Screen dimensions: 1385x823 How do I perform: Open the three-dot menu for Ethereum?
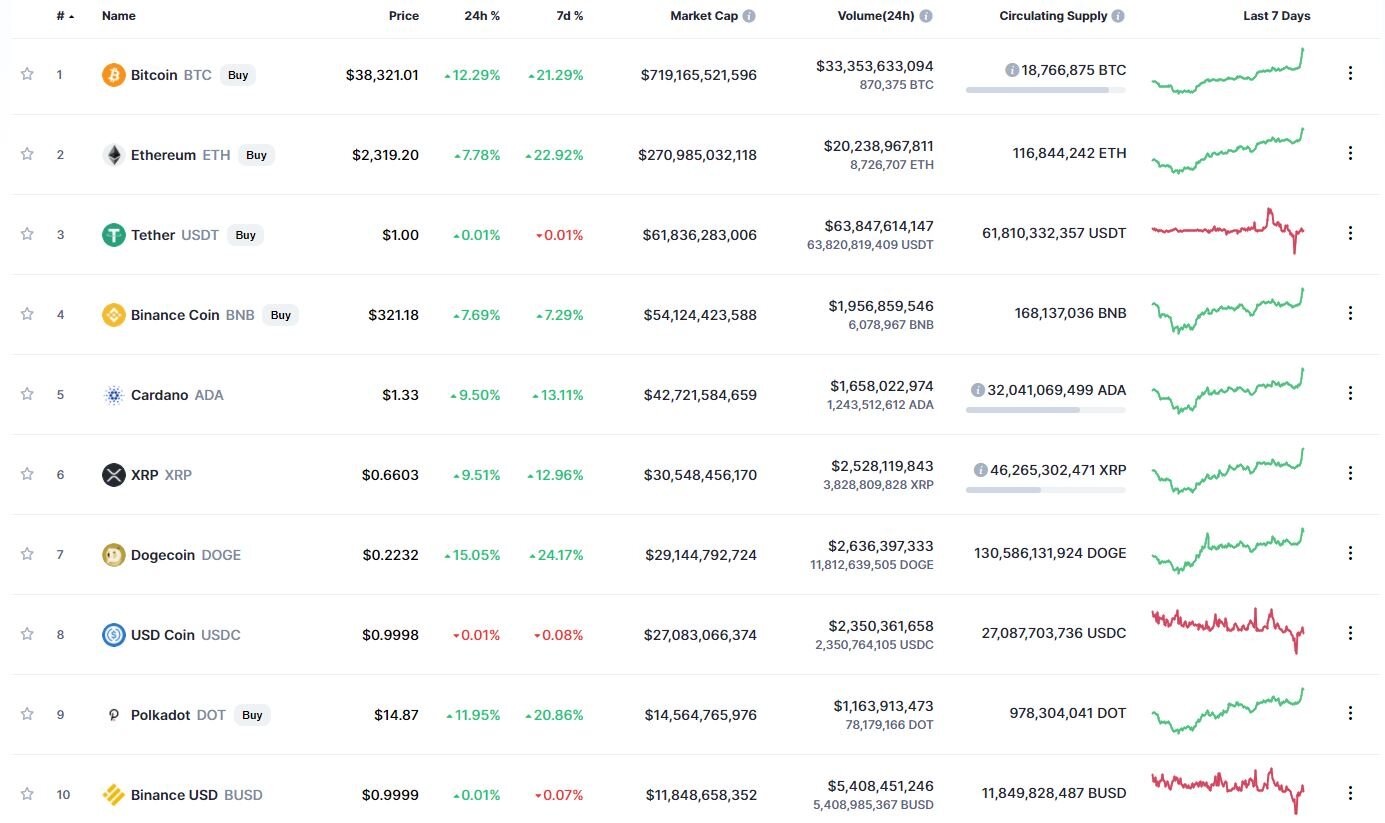point(1350,153)
